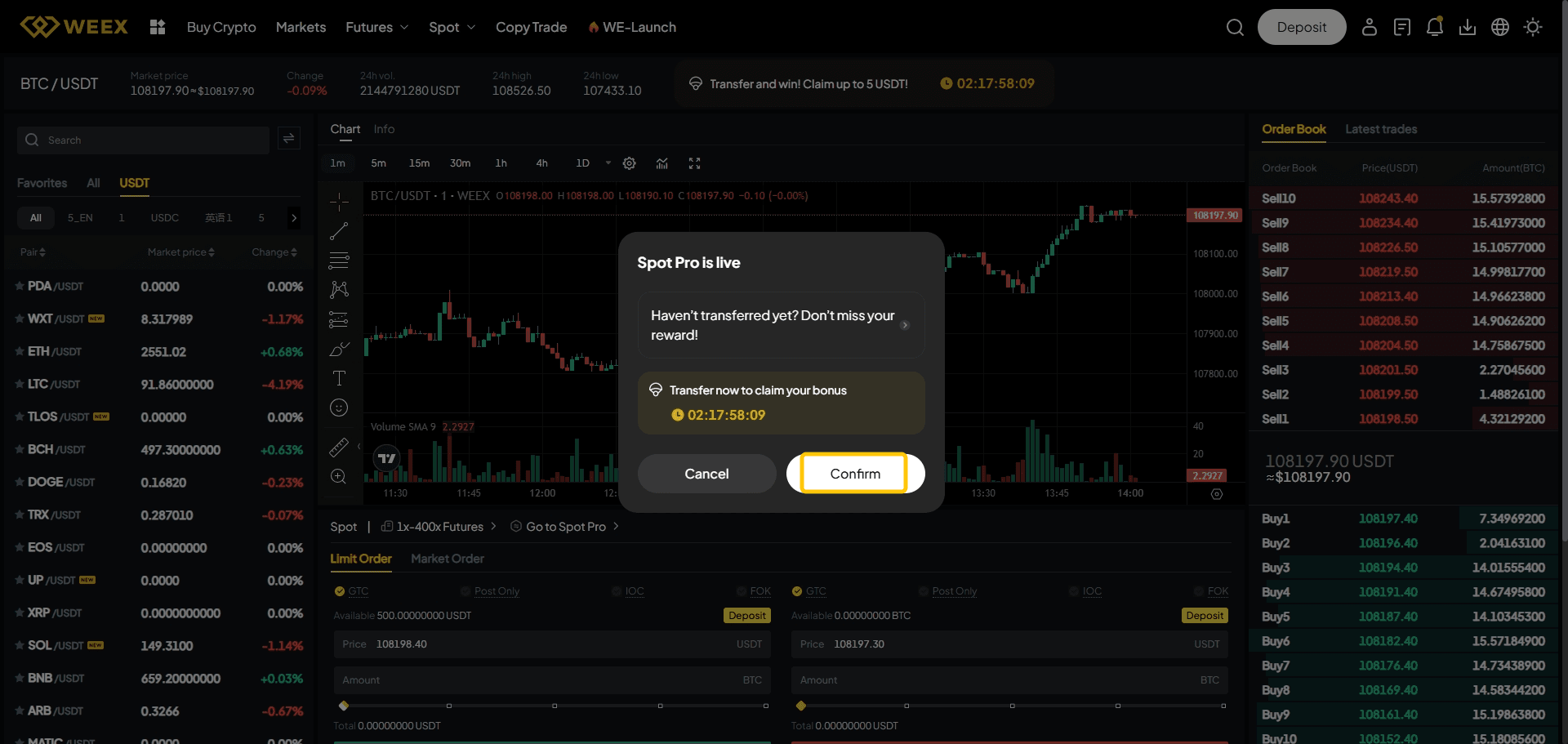Confirm the Spot Pro dialog
This screenshot has width=1568, height=744.
point(855,474)
